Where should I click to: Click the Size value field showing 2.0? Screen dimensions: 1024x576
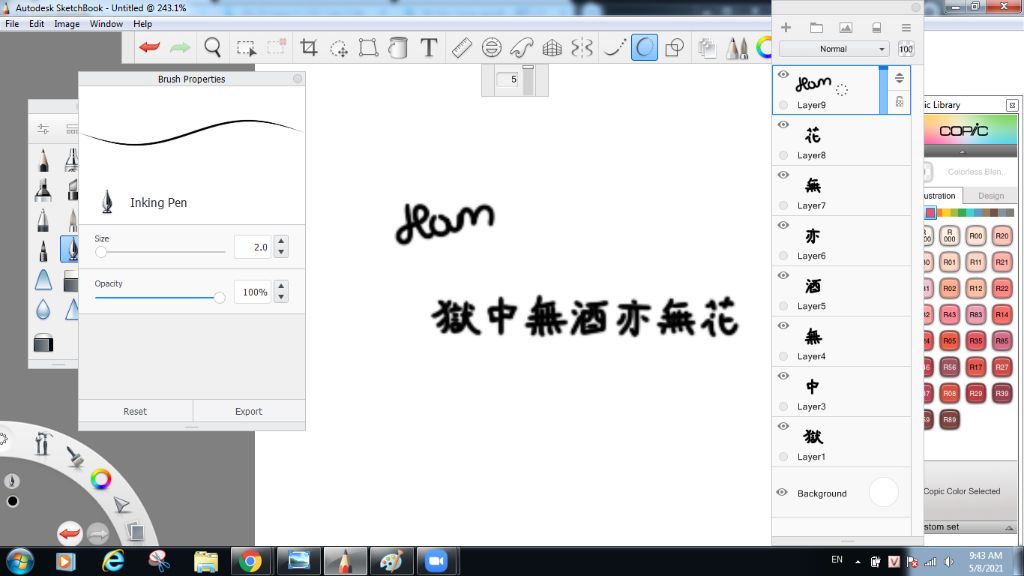[253, 247]
